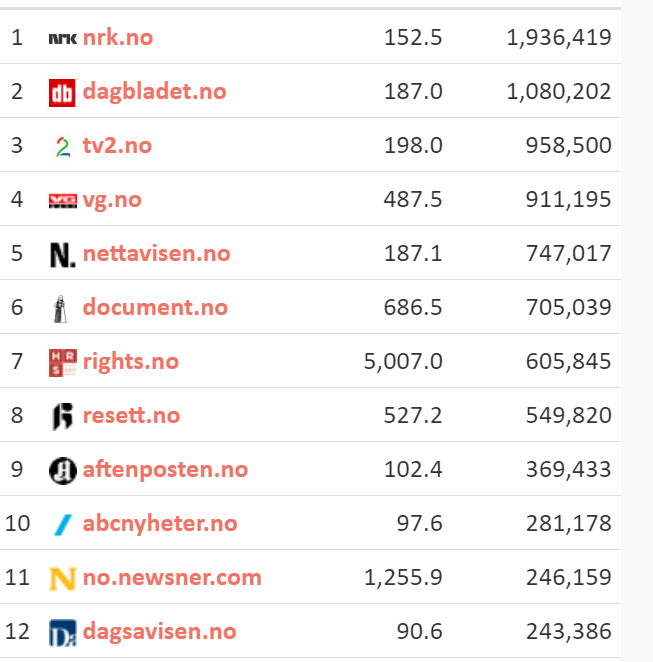Click the Dagsavisen blue logo icon

(62, 632)
